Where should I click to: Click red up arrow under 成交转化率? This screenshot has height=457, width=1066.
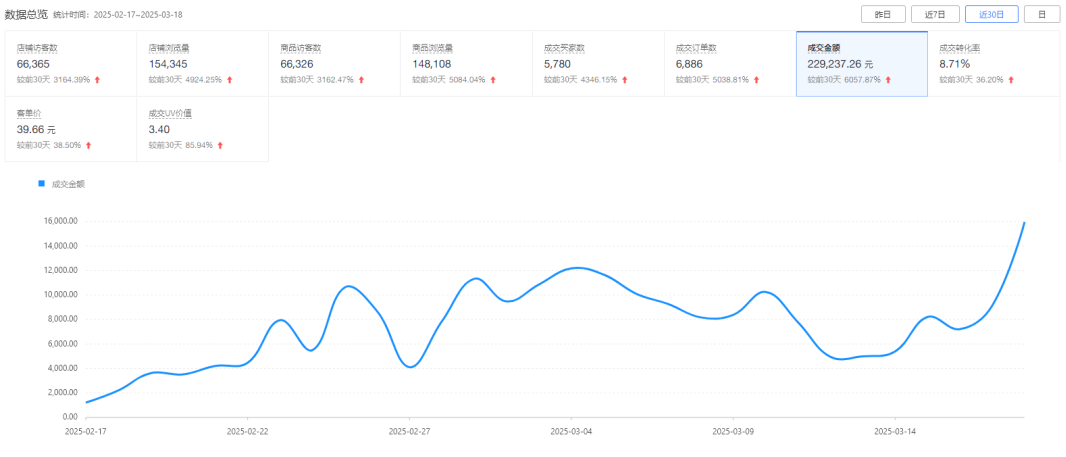pyautogui.click(x=1011, y=80)
